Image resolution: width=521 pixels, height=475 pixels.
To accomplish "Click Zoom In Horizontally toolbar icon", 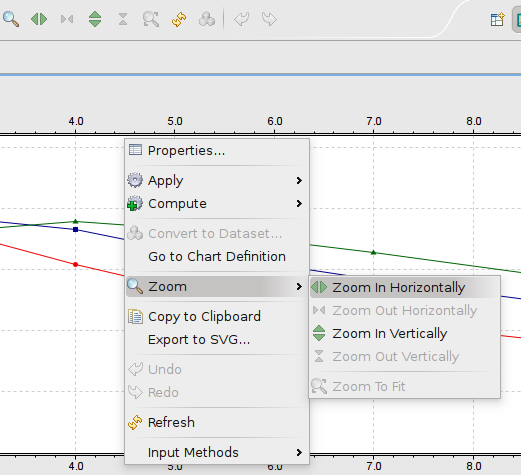I will point(39,19).
